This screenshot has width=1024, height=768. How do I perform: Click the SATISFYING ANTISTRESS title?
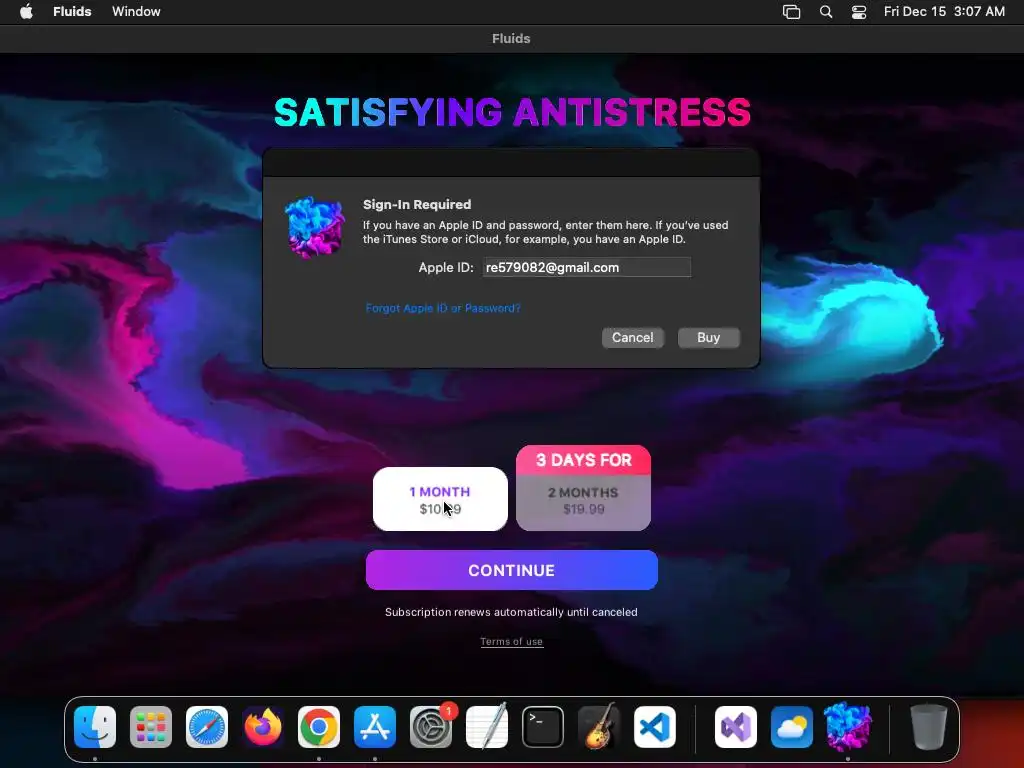click(512, 112)
